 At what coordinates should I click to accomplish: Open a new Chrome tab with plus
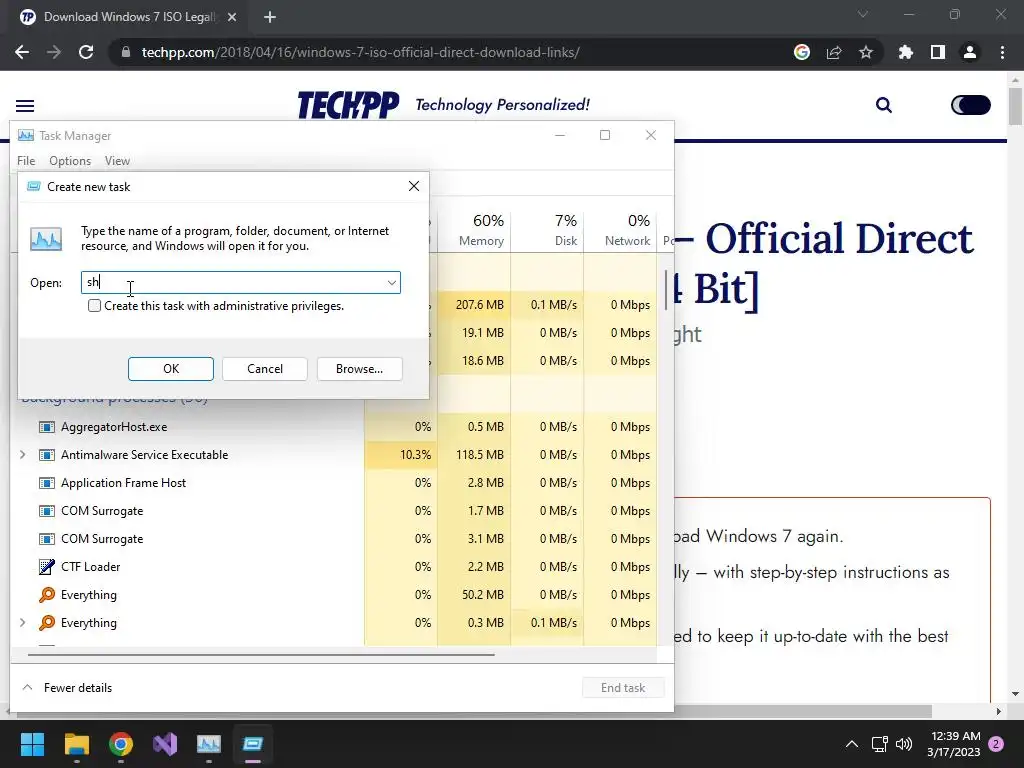click(270, 17)
